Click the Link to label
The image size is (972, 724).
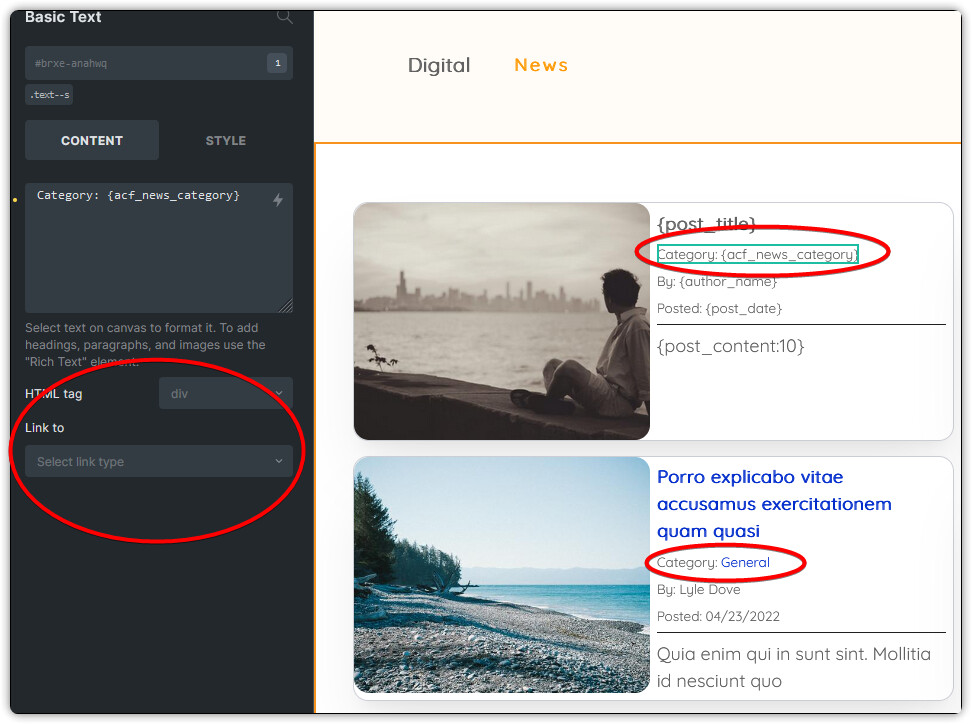click(45, 428)
